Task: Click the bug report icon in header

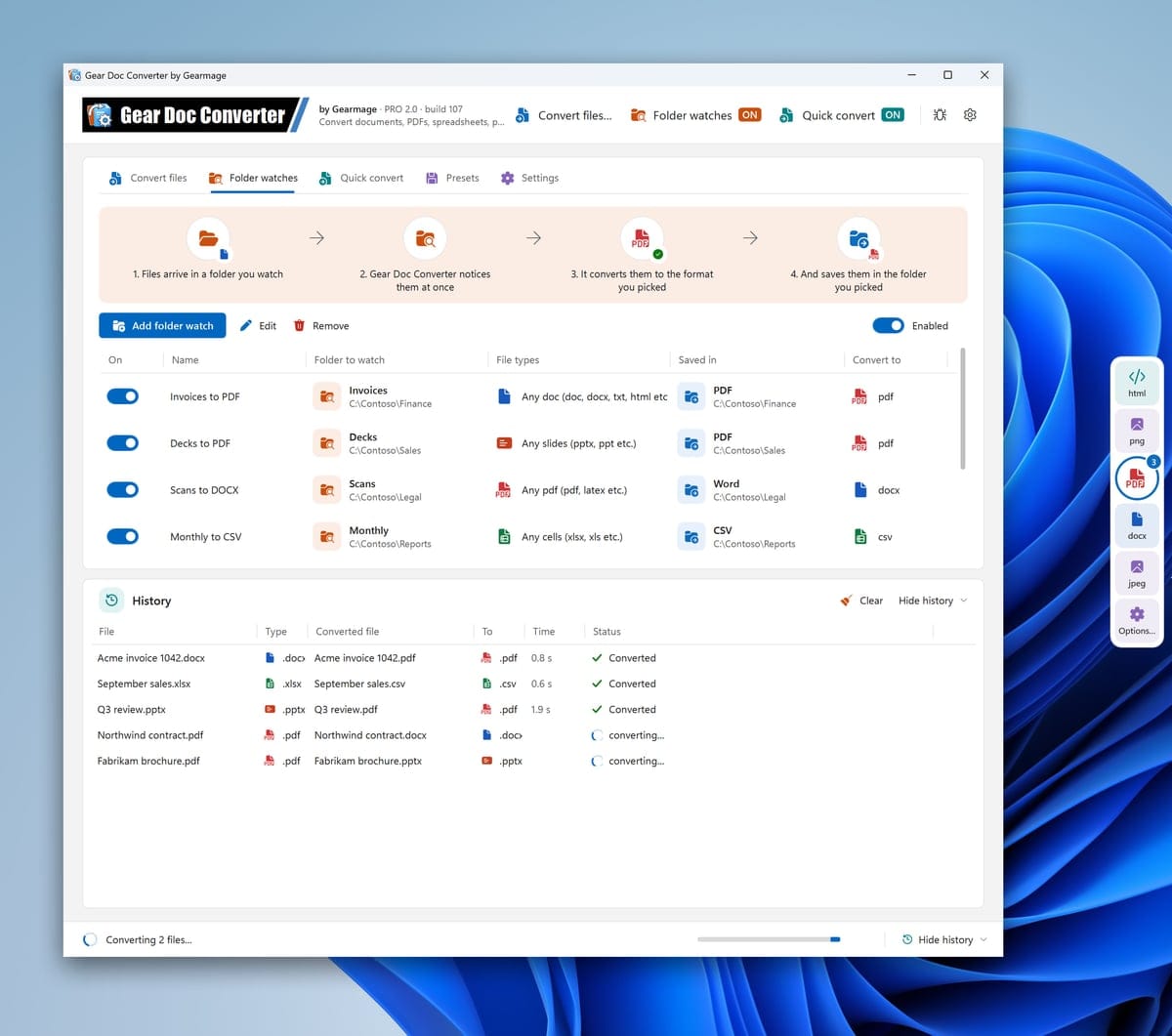Action: point(940,115)
